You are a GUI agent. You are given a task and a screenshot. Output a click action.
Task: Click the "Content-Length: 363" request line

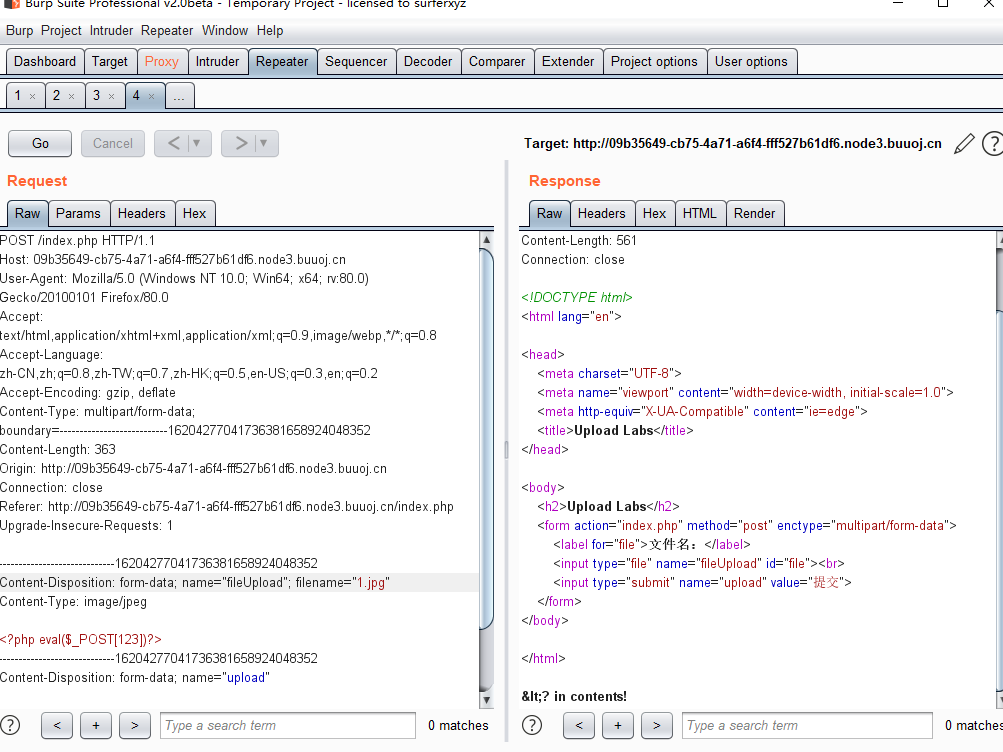tap(58, 450)
